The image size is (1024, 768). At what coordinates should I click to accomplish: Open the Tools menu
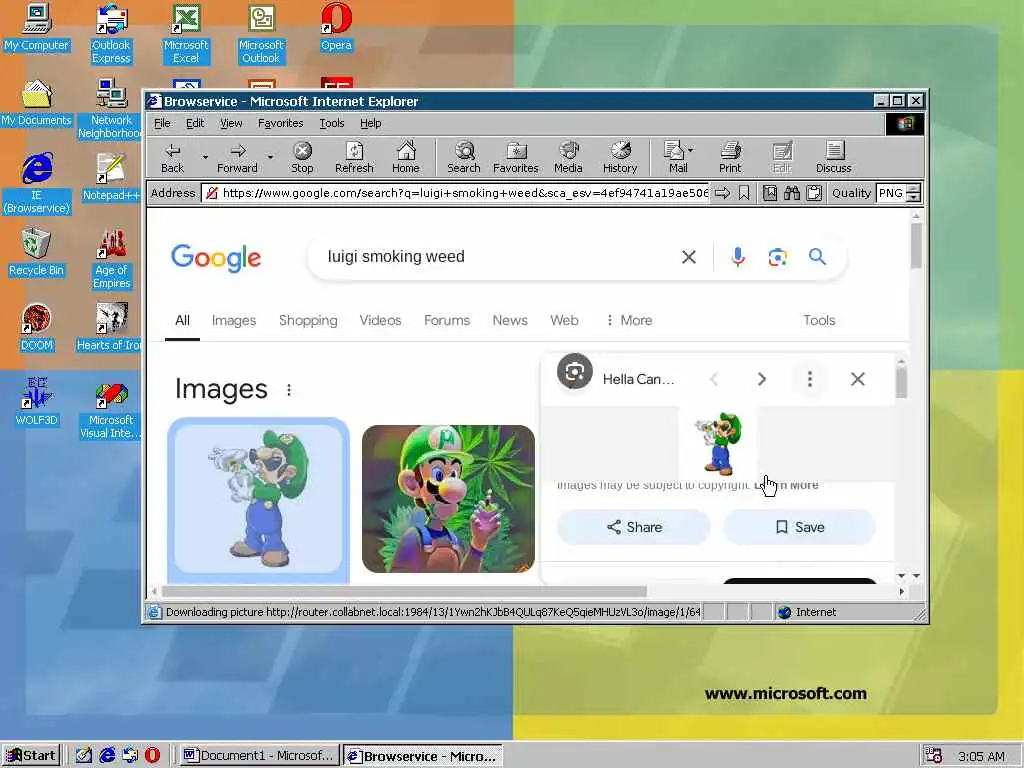point(332,123)
